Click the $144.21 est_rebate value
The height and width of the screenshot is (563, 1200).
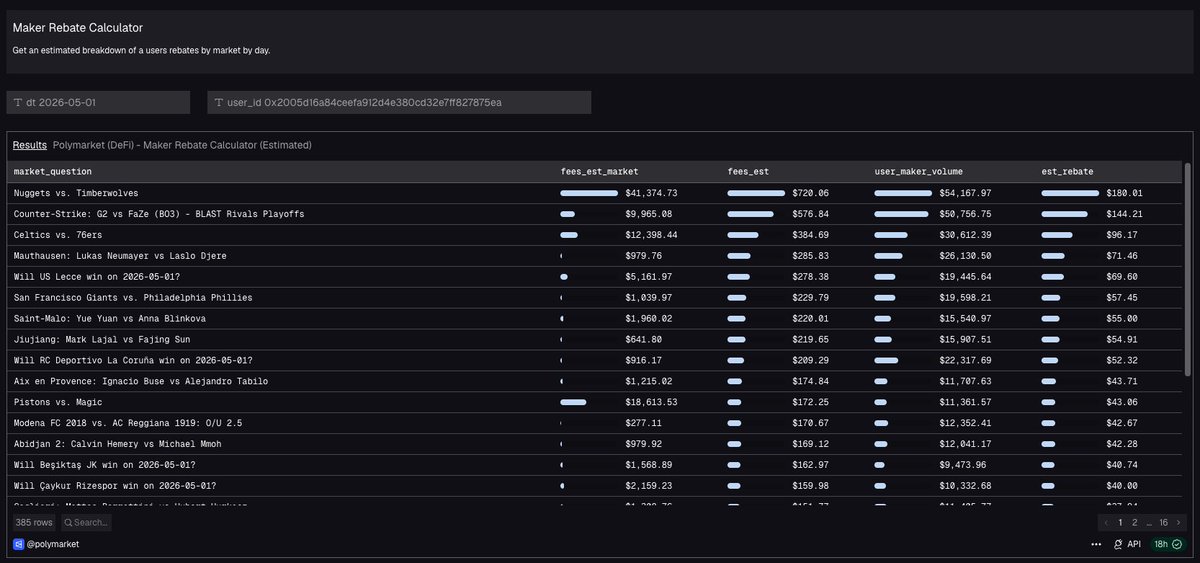pos(1124,214)
